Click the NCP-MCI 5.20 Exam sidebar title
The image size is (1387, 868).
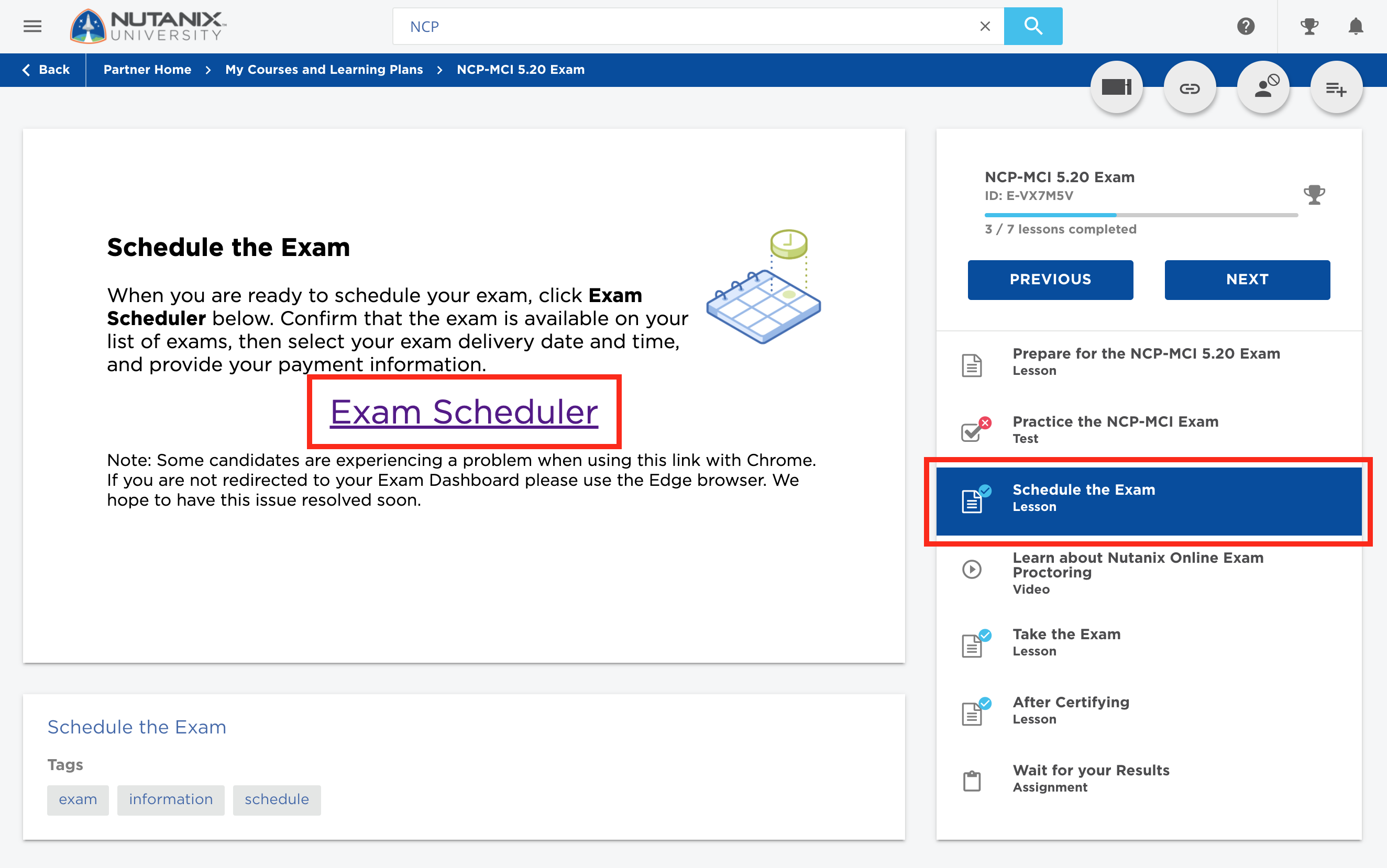coord(1060,177)
